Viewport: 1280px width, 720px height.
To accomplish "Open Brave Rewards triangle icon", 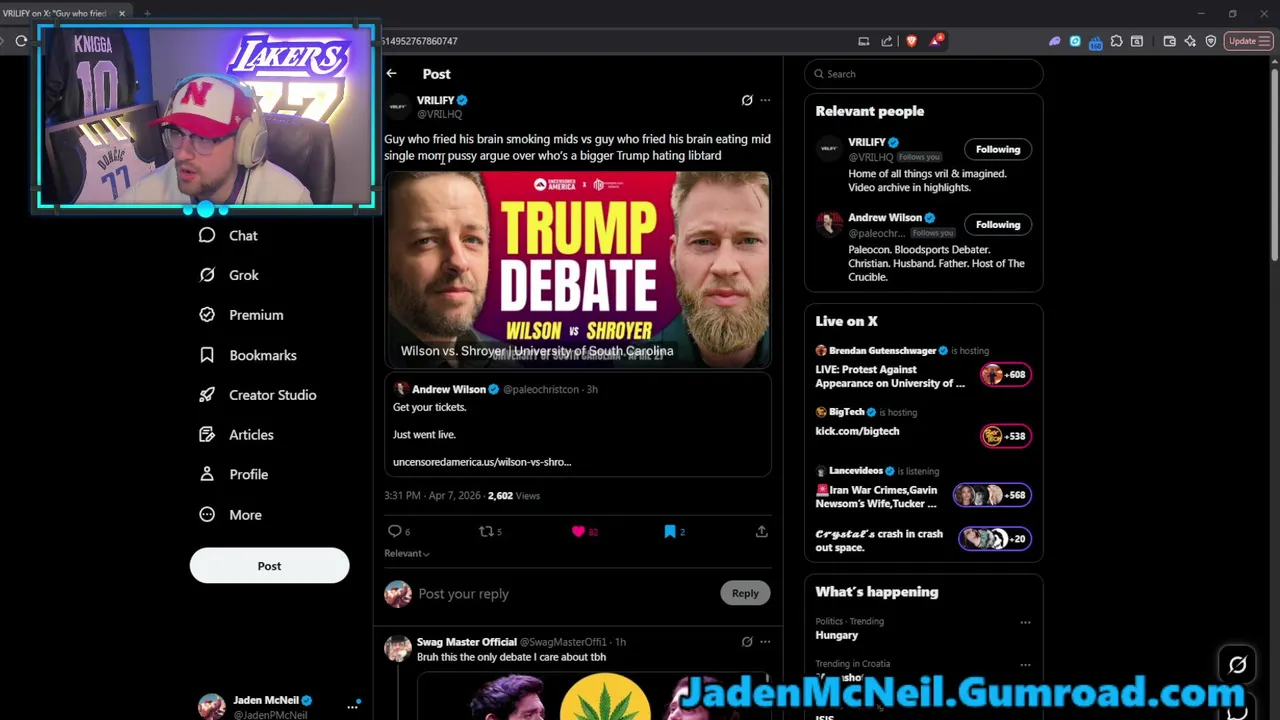I will [x=936, y=41].
